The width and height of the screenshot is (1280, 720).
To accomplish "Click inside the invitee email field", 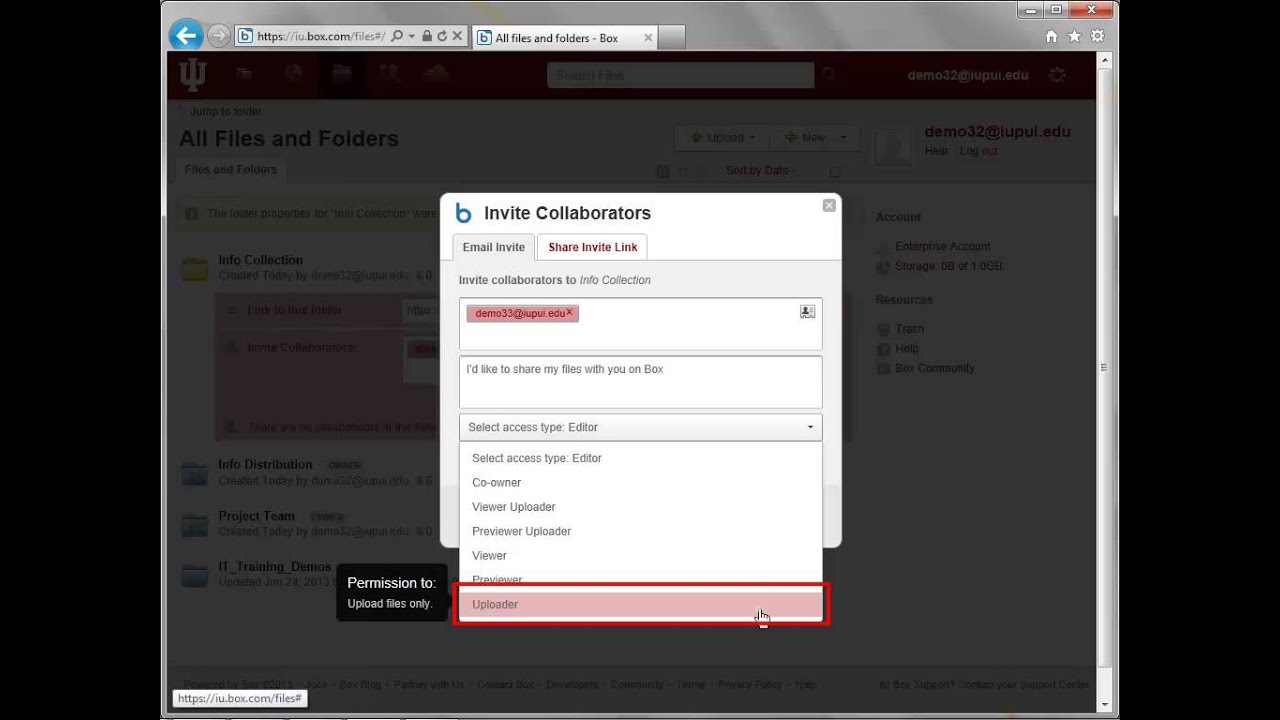I will click(x=641, y=324).
